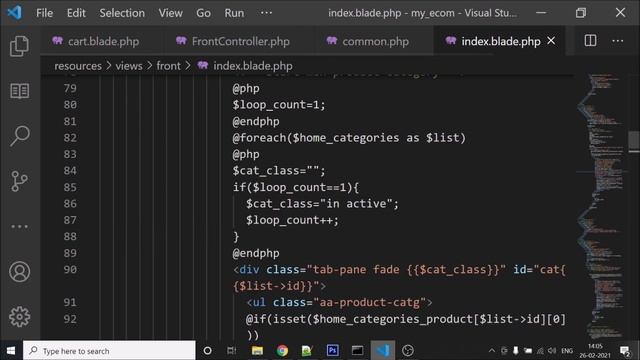640x360 pixels.
Task: Open the Explorer view in activity bar
Action: (19, 46)
